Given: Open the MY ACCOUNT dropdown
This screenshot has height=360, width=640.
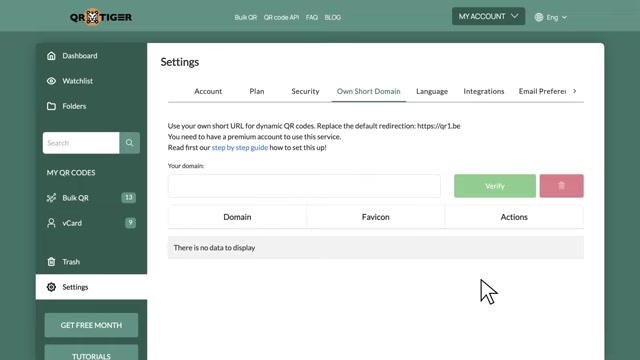Looking at the screenshot, I should (488, 16).
